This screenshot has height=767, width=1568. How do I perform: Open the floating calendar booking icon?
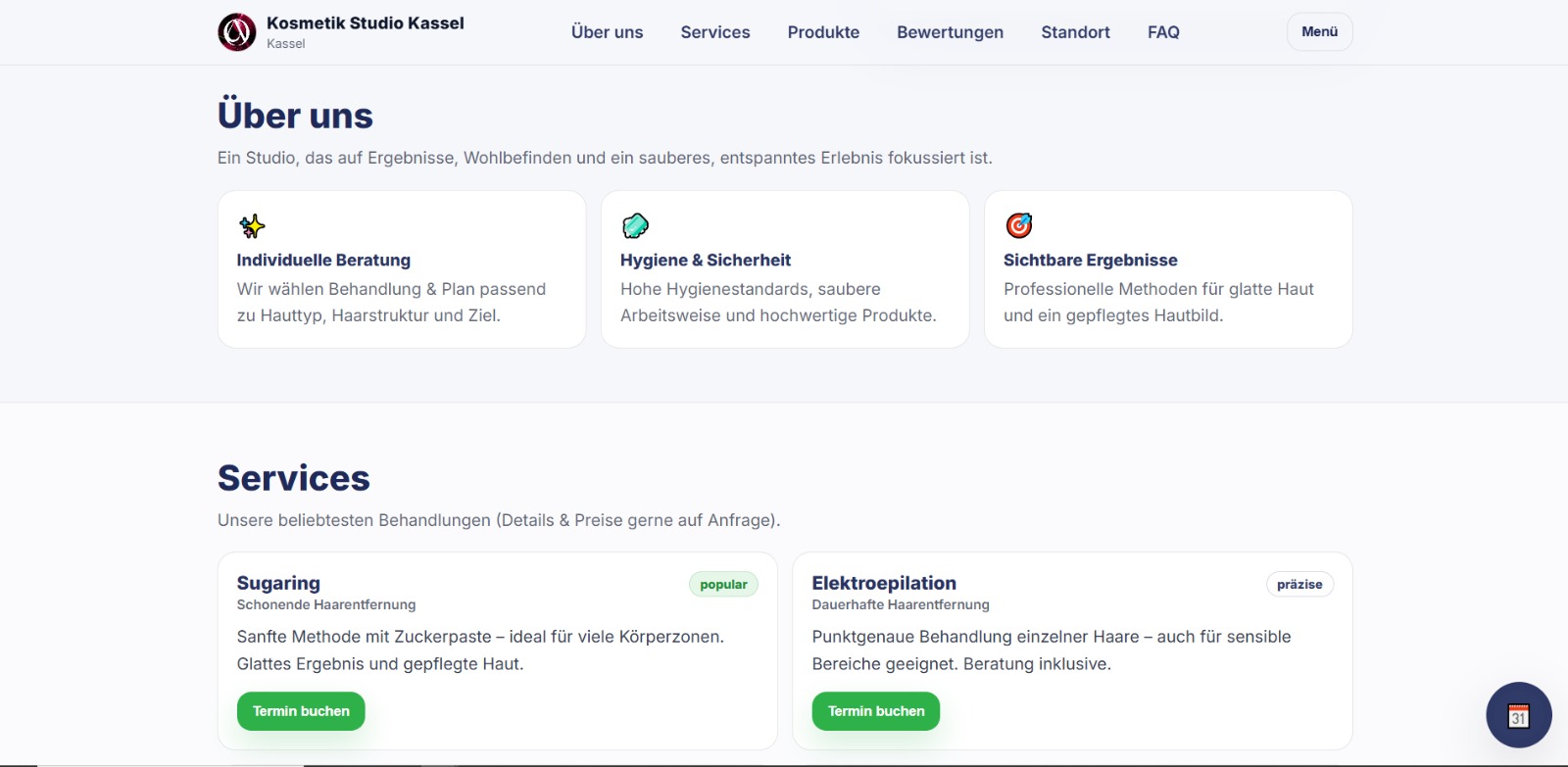(1518, 715)
